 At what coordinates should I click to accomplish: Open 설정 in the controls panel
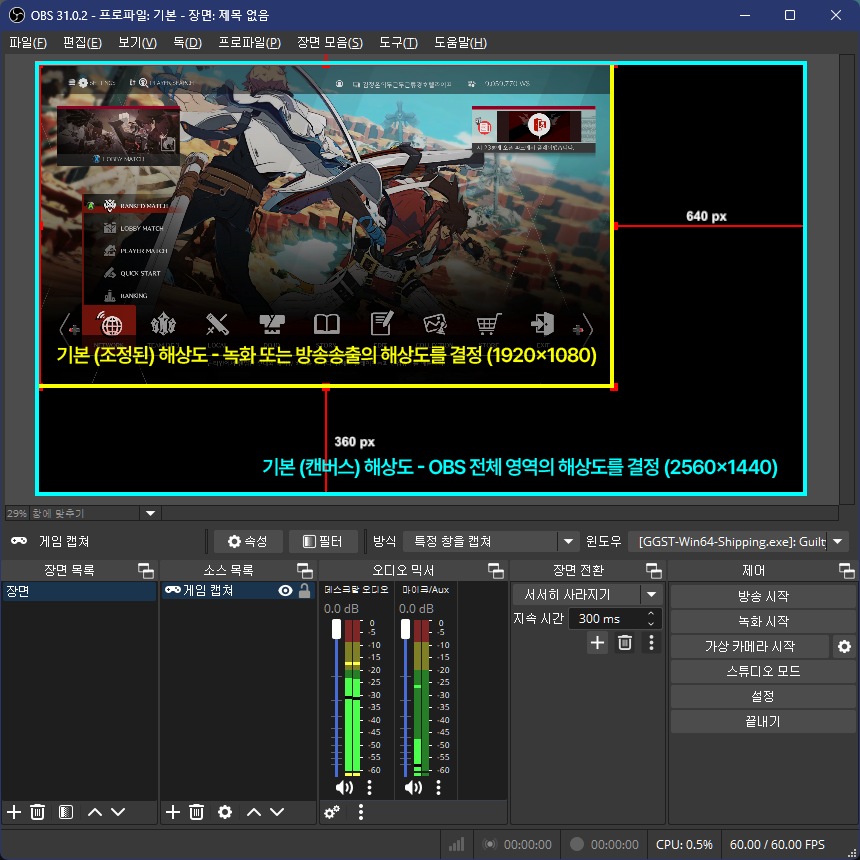point(763,697)
